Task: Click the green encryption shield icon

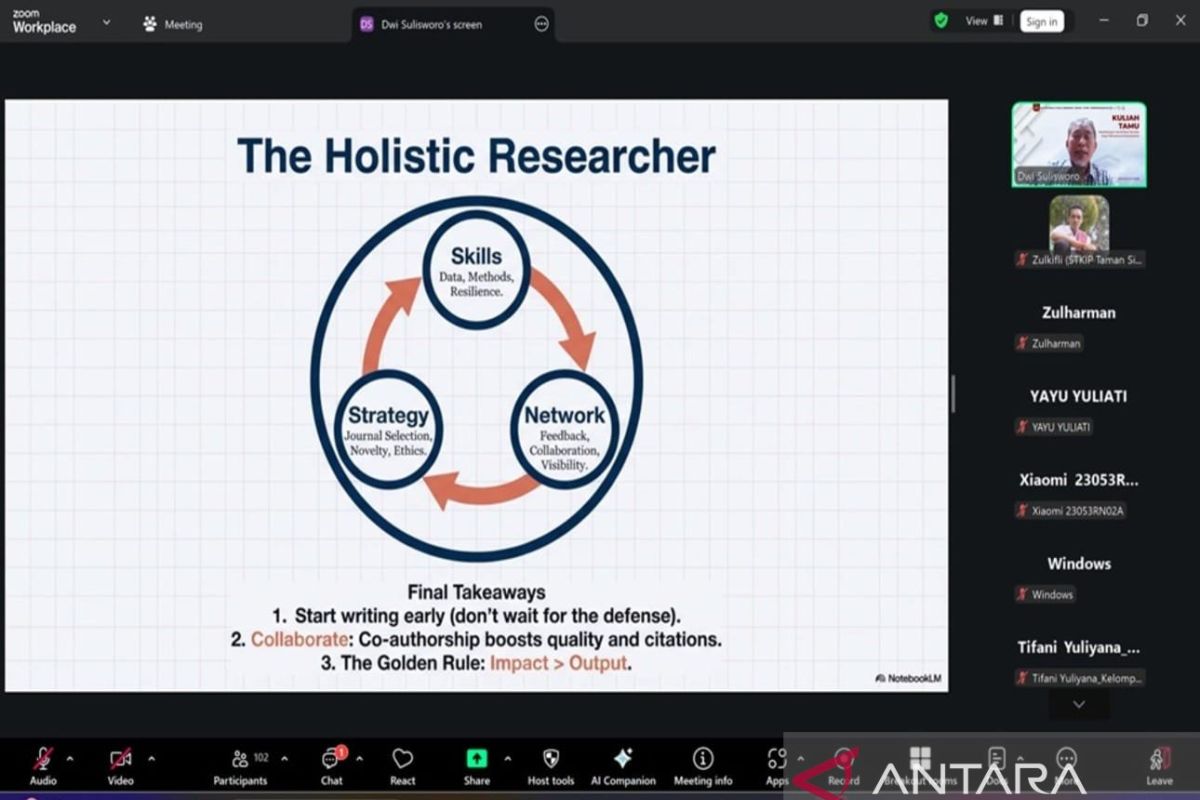Action: [x=941, y=21]
